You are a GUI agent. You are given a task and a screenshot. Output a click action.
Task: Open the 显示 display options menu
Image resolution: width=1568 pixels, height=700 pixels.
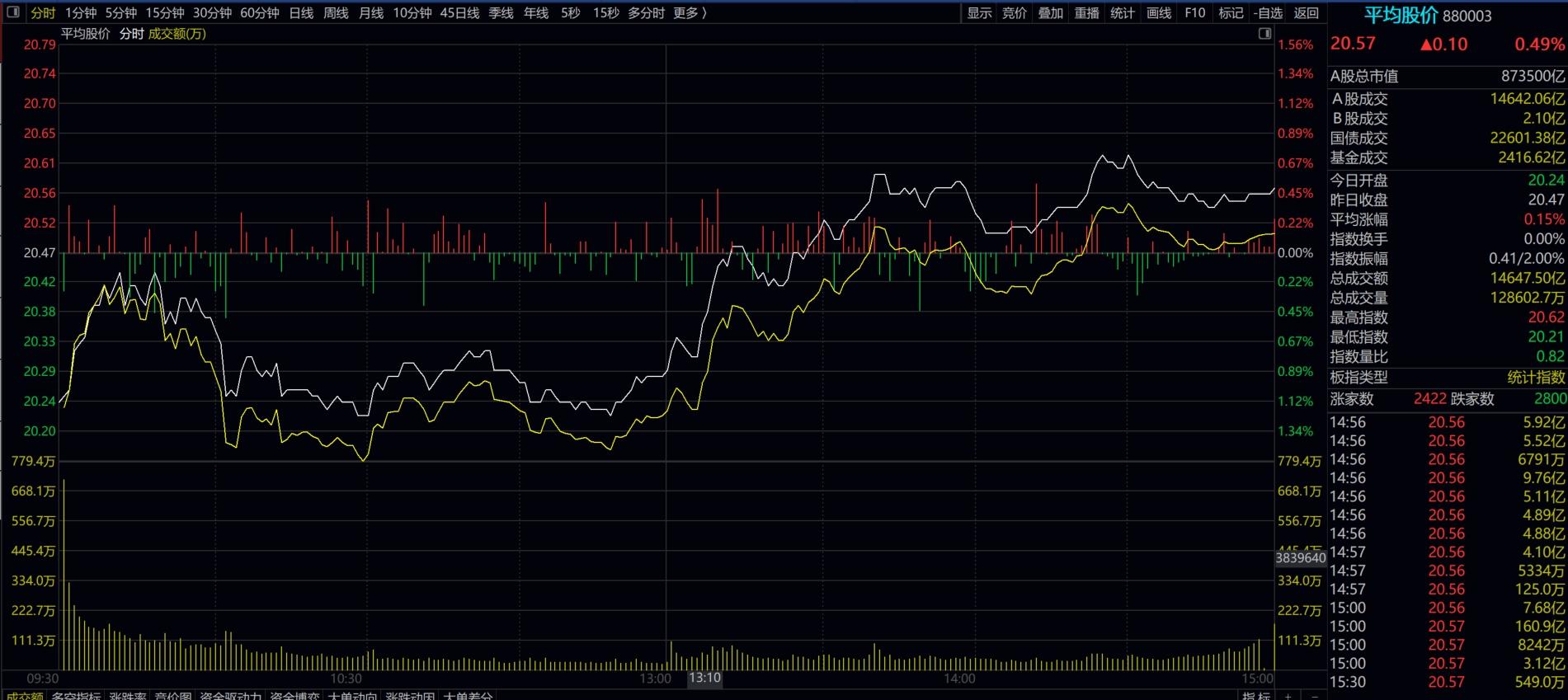979,12
